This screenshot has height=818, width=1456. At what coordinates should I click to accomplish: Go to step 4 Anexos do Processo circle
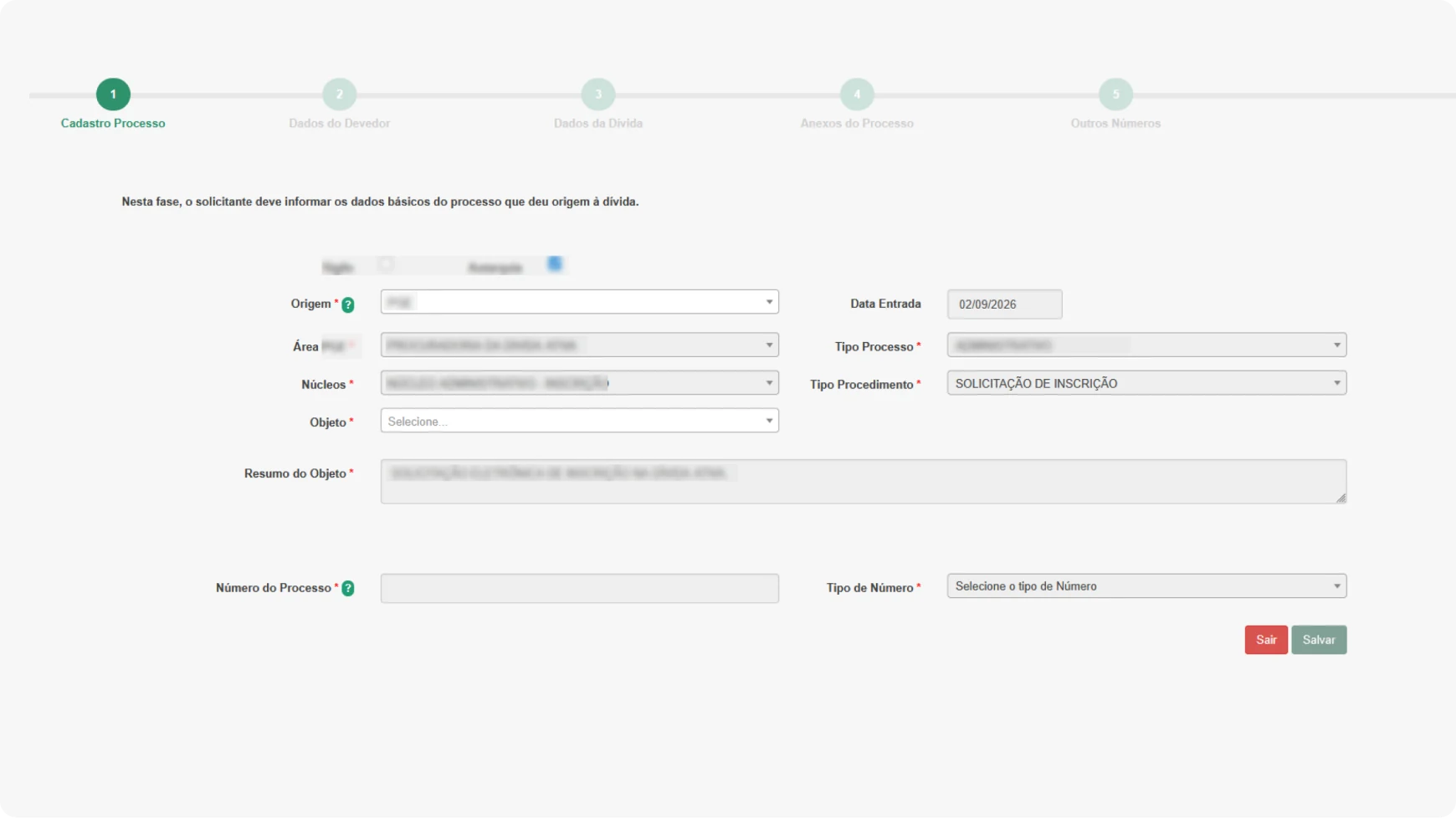(x=857, y=95)
